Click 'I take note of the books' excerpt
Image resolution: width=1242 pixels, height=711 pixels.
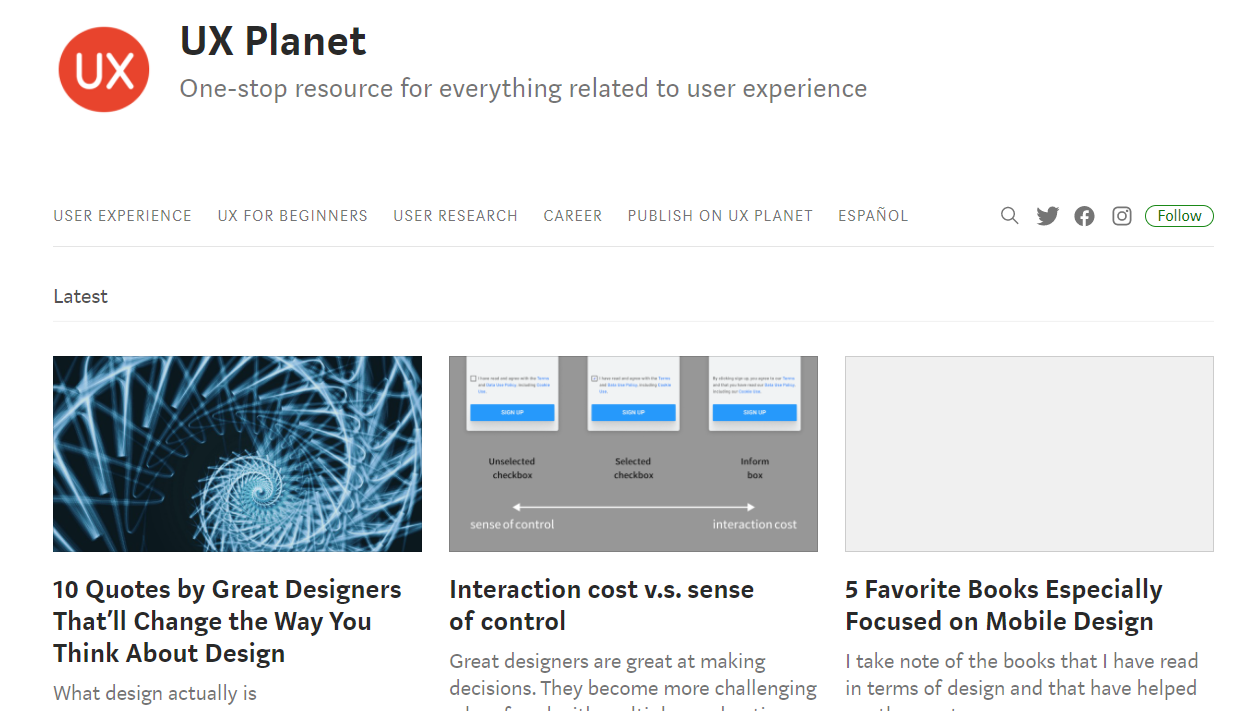pos(1021,680)
